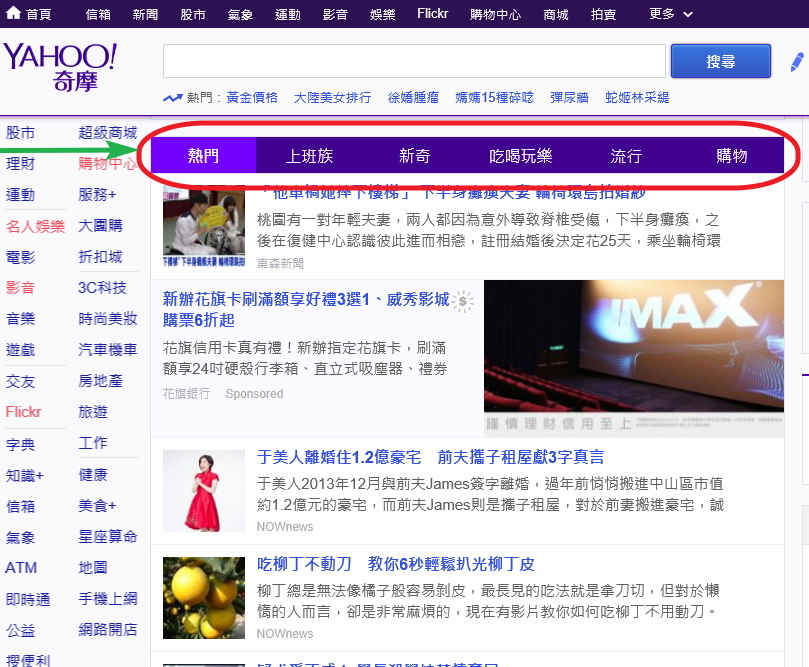809x667 pixels.
Task: Open Flickr in top navigation bar
Action: (432, 13)
